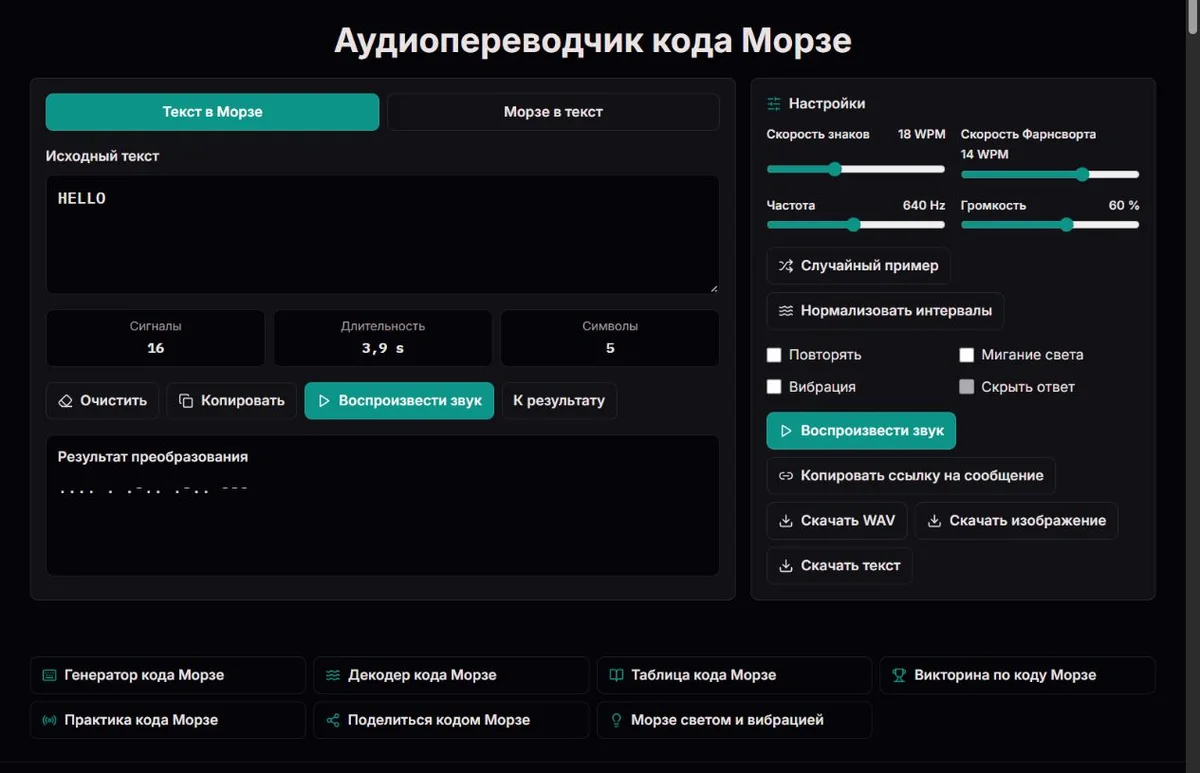Click the eraser icon in the Очистить button
Viewport: 1200px width, 773px height.
coord(66,401)
